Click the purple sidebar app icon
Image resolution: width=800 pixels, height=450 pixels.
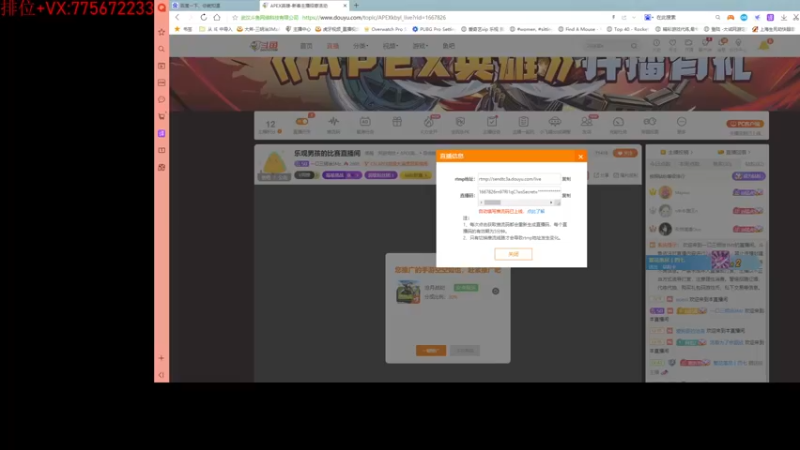[x=161, y=133]
